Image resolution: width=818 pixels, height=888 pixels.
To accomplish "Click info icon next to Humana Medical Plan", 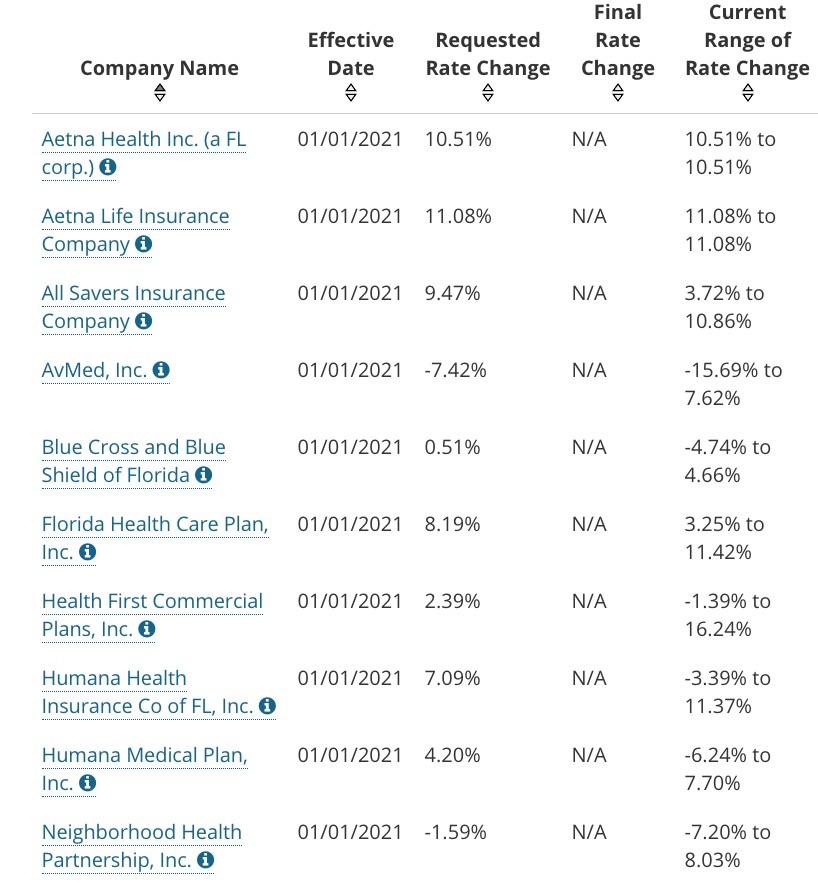I will 88,784.
